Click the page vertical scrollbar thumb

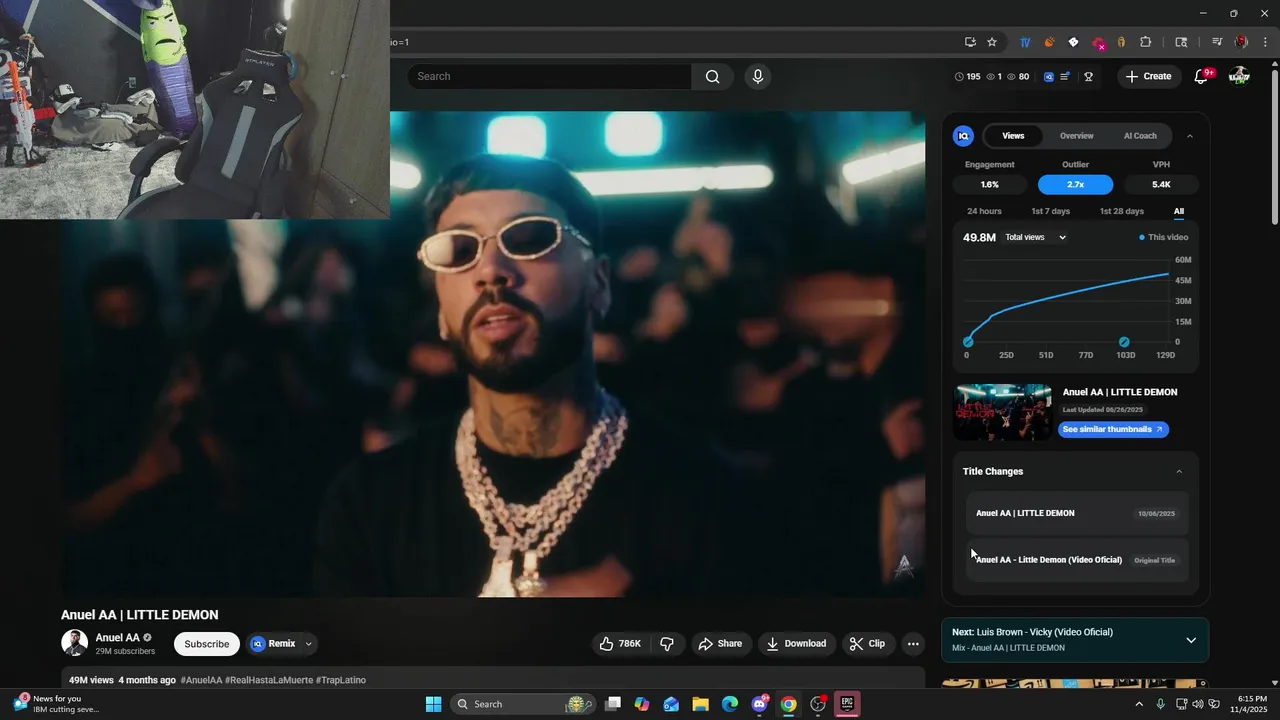tap(1274, 146)
